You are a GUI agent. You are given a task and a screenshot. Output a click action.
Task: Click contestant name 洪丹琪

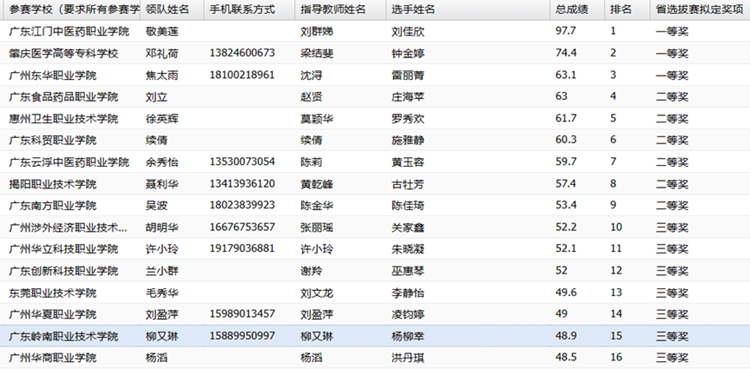408,358
